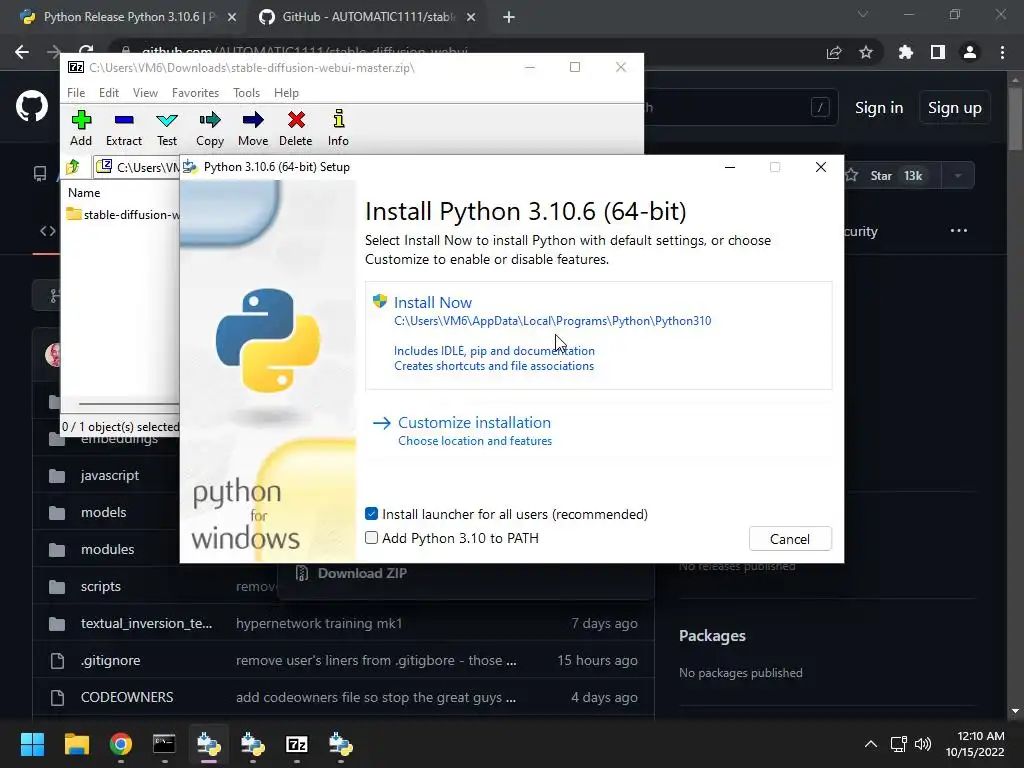
Task: Click the 7-Zip path address field
Action: 138,167
